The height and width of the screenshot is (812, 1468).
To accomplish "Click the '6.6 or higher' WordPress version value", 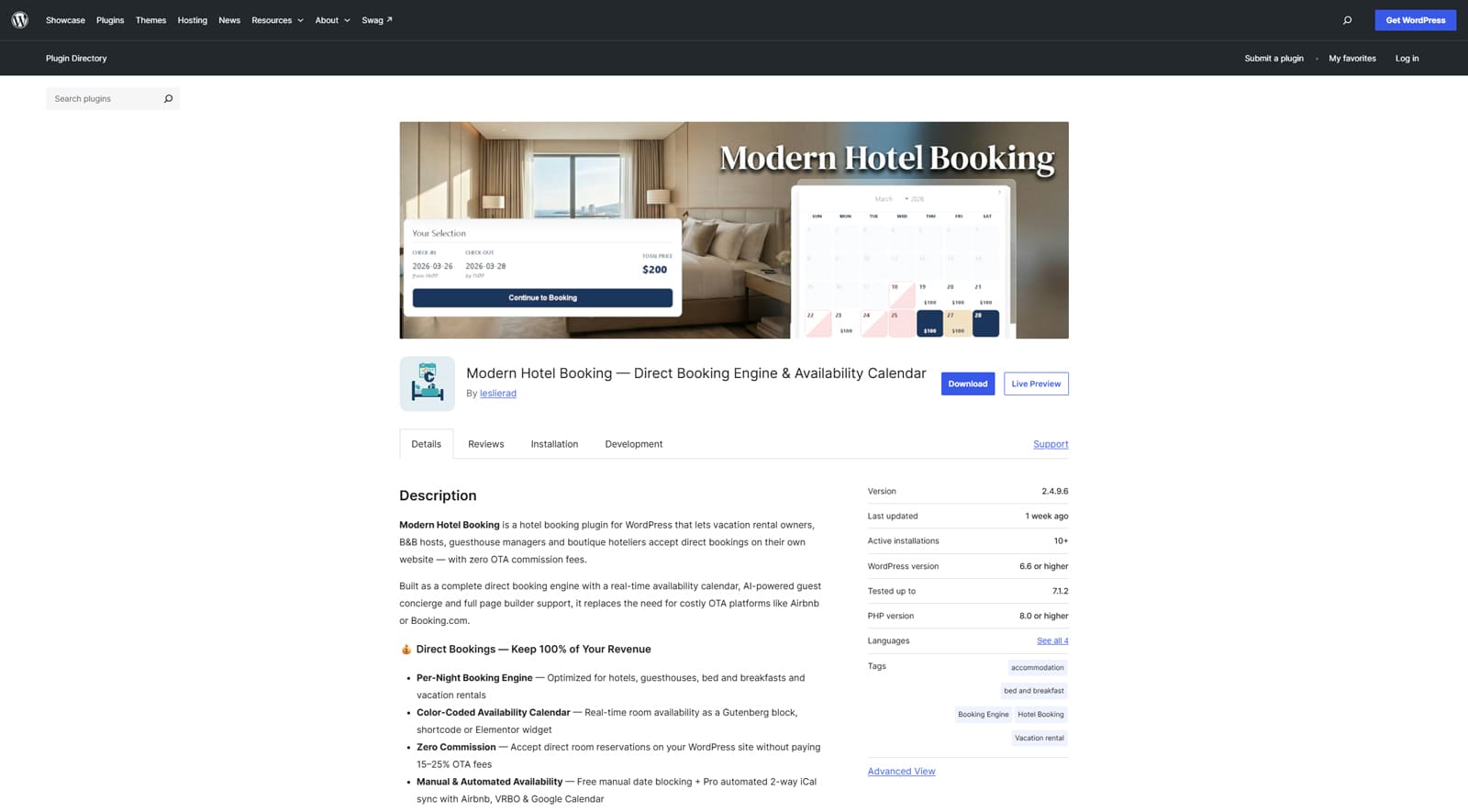I will point(1044,566).
